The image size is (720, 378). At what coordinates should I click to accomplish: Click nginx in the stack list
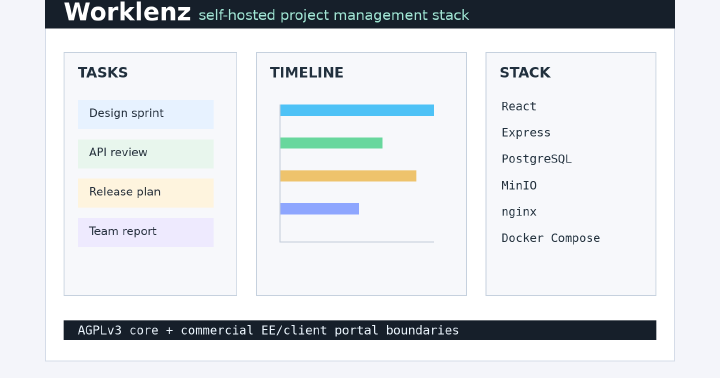[519, 212]
